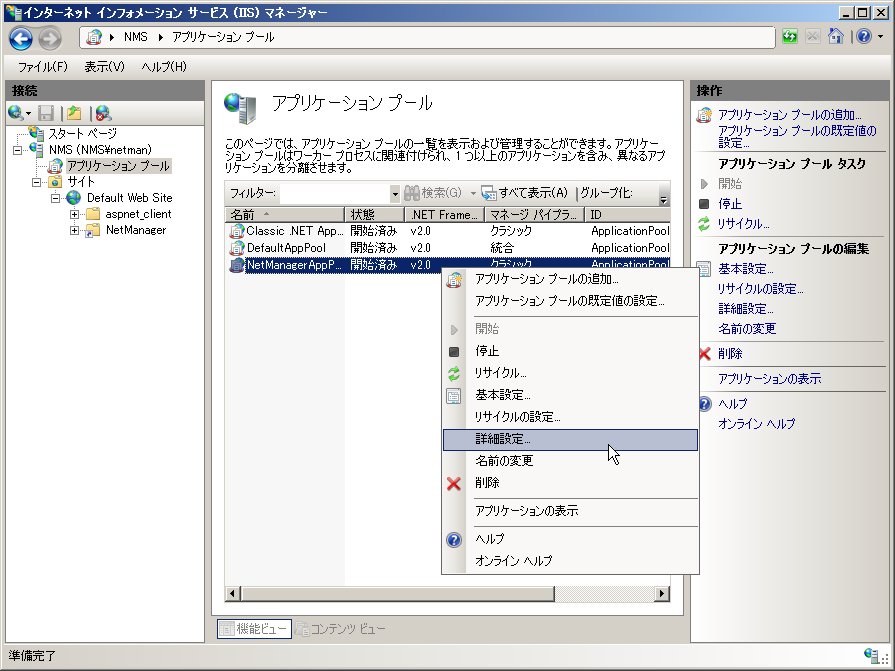
Task: Choose 名前の変更 in context menu
Action: pyautogui.click(x=570, y=461)
